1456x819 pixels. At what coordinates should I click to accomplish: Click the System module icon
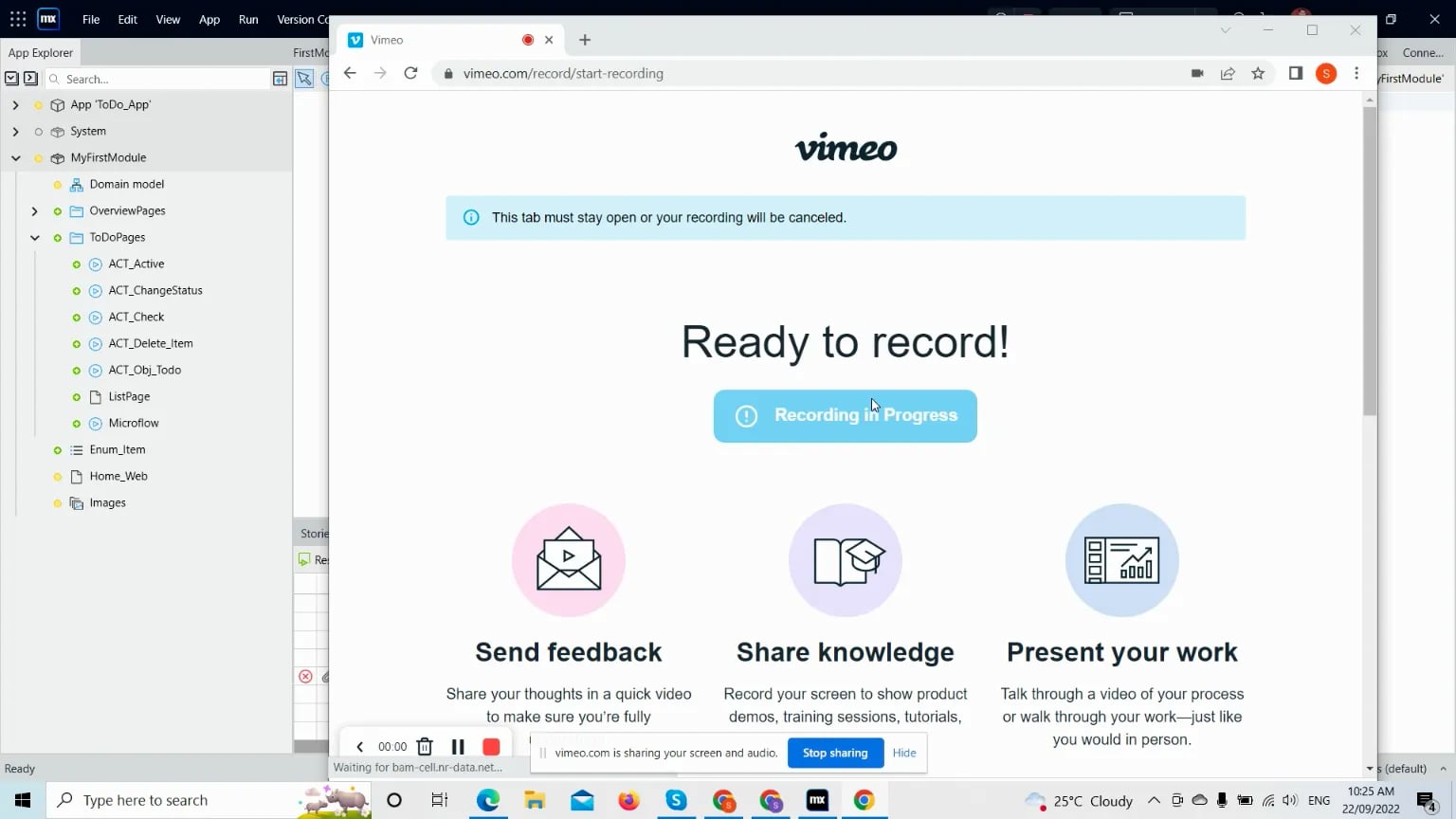58,132
